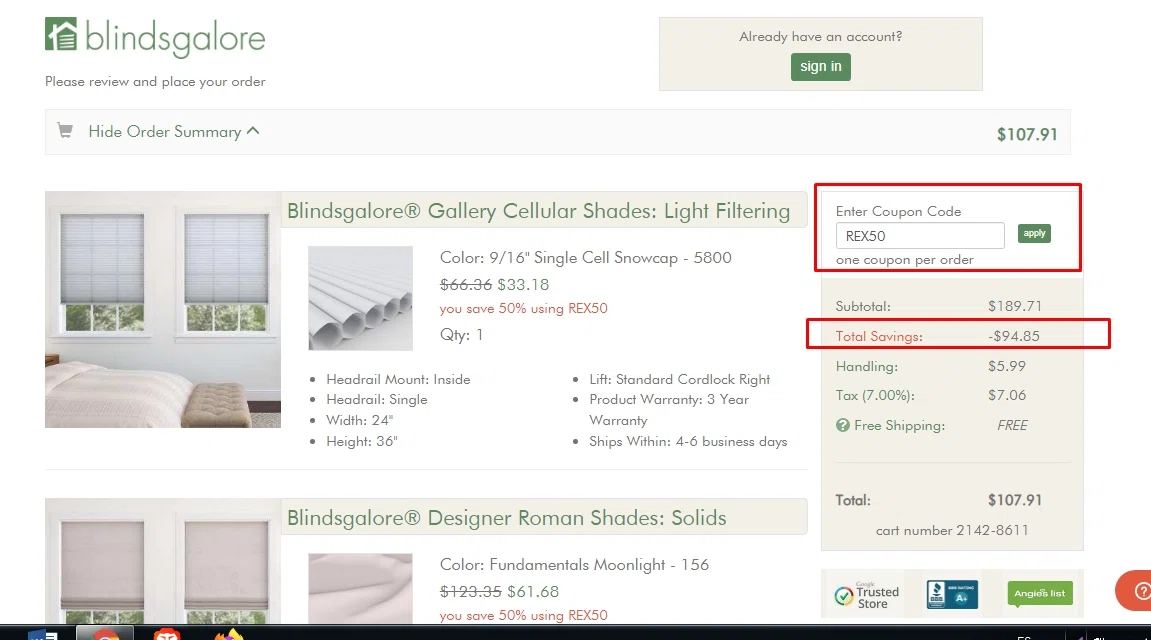1151x640 pixels.
Task: Collapse the order summary with the chevron arrow
Action: (x=253, y=131)
